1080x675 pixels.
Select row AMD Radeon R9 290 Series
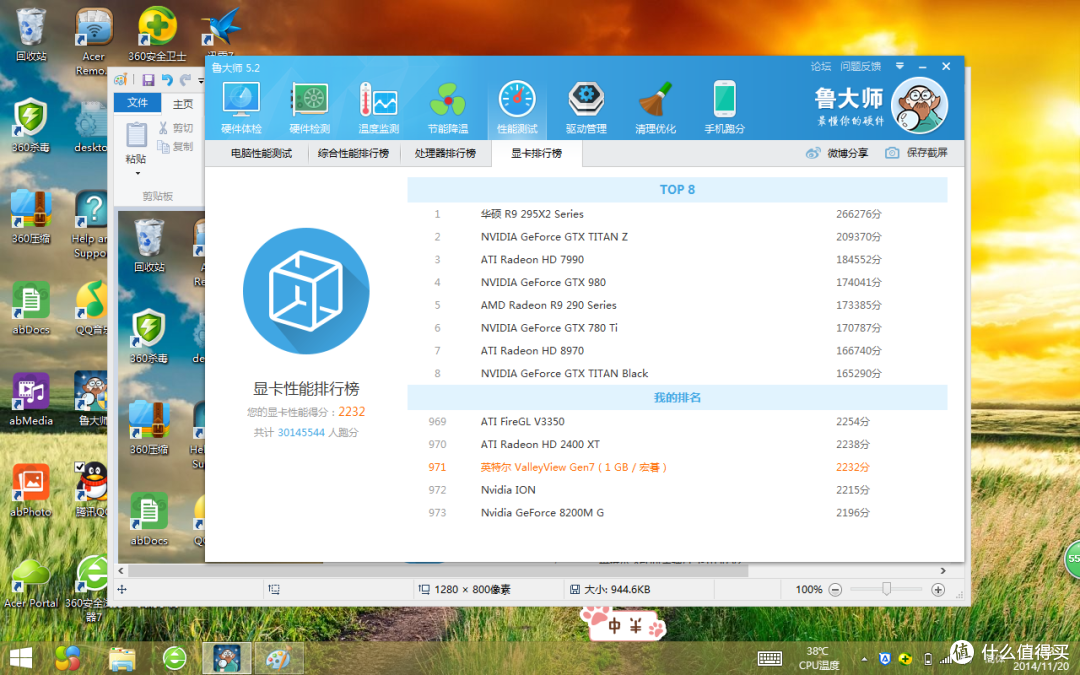677,305
